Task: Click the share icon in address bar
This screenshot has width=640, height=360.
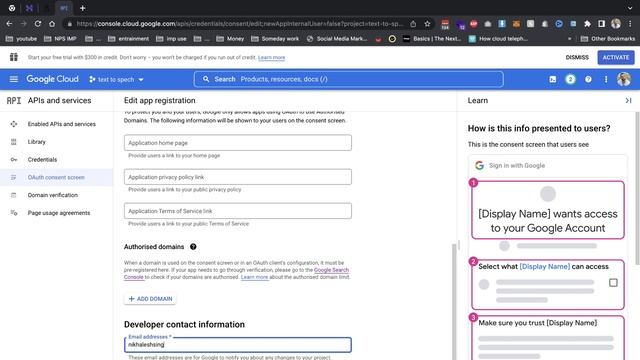Action: (413, 24)
